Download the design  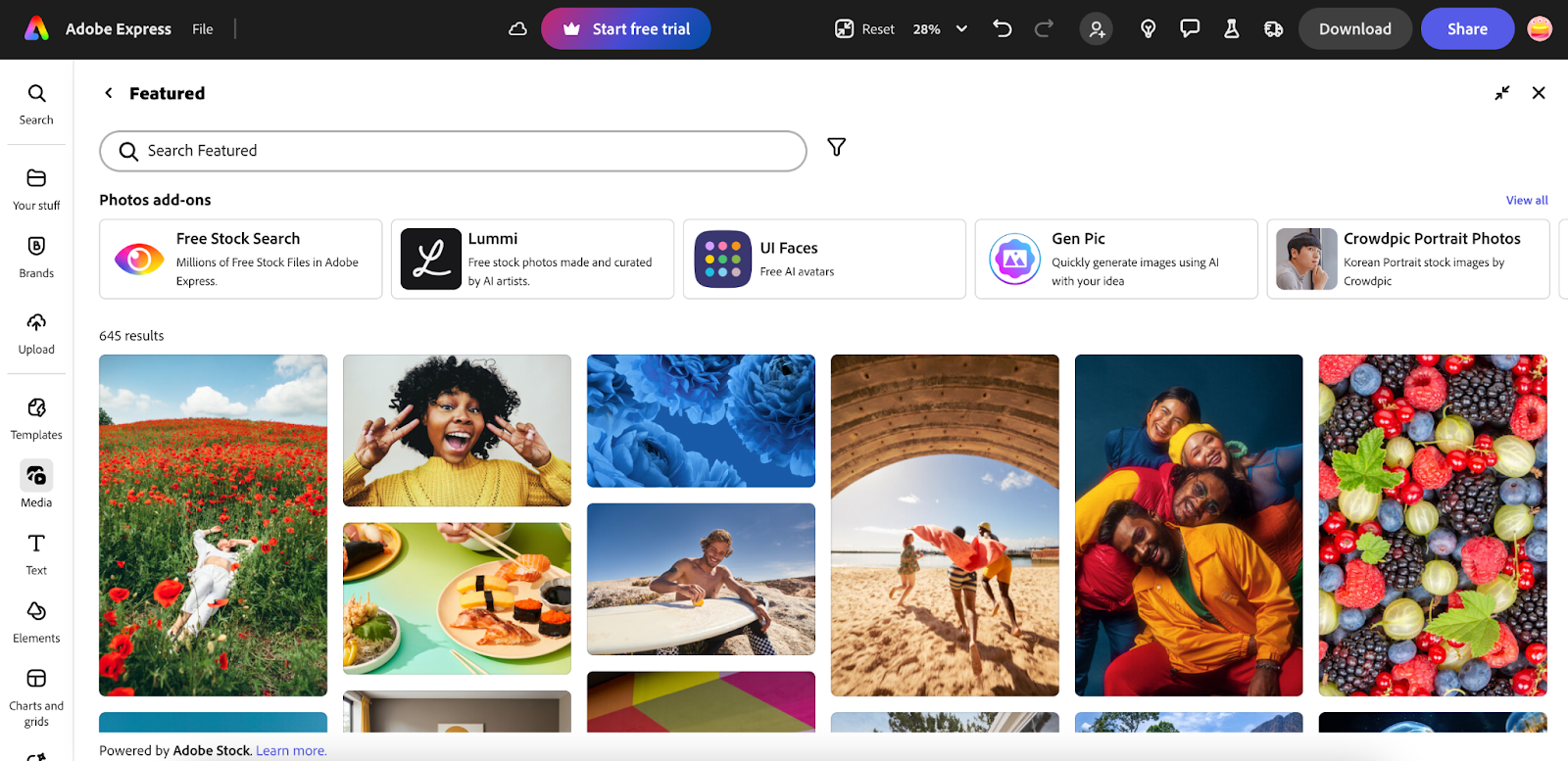1354,29
